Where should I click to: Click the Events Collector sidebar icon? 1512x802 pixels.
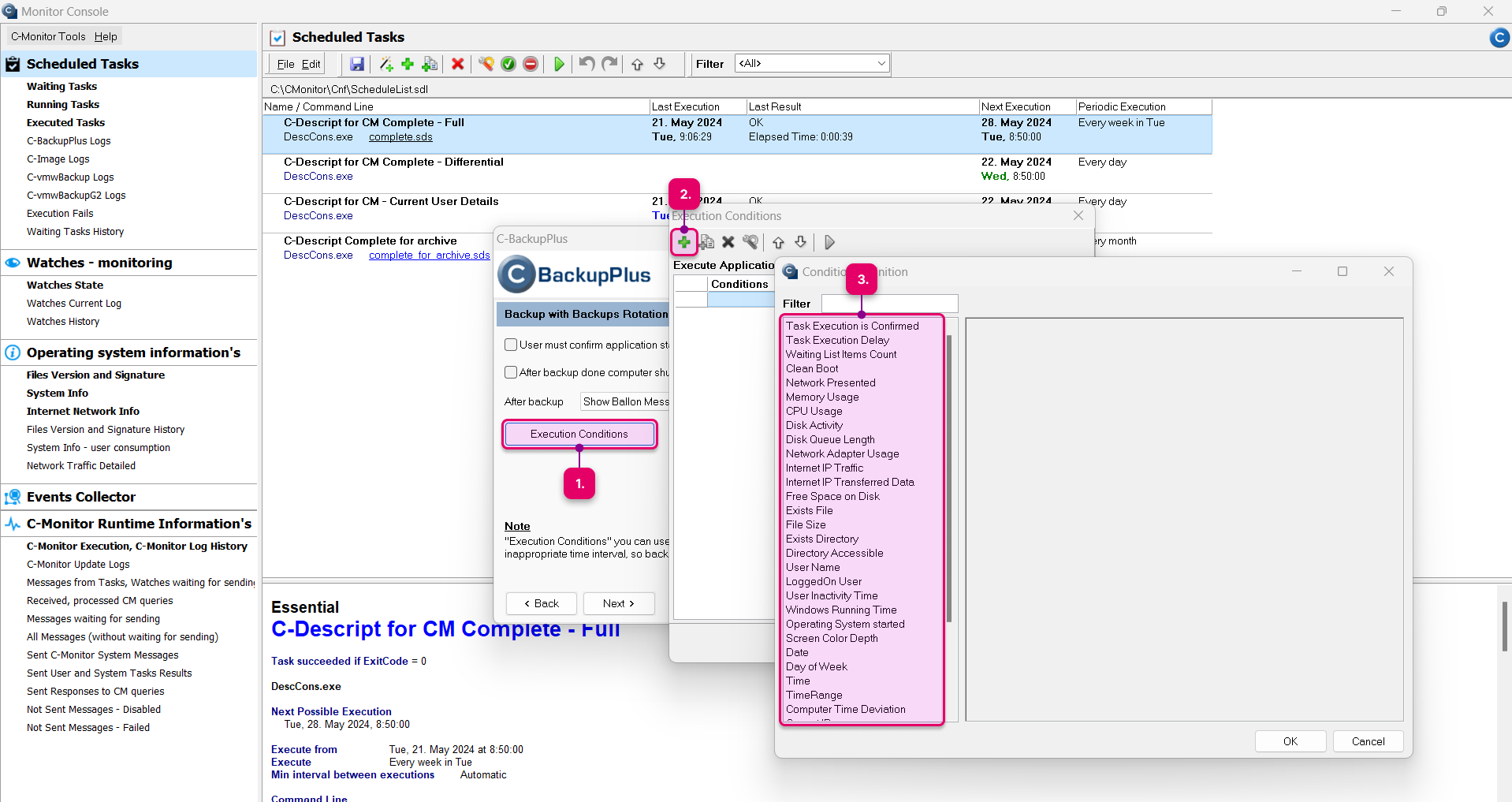click(x=13, y=497)
